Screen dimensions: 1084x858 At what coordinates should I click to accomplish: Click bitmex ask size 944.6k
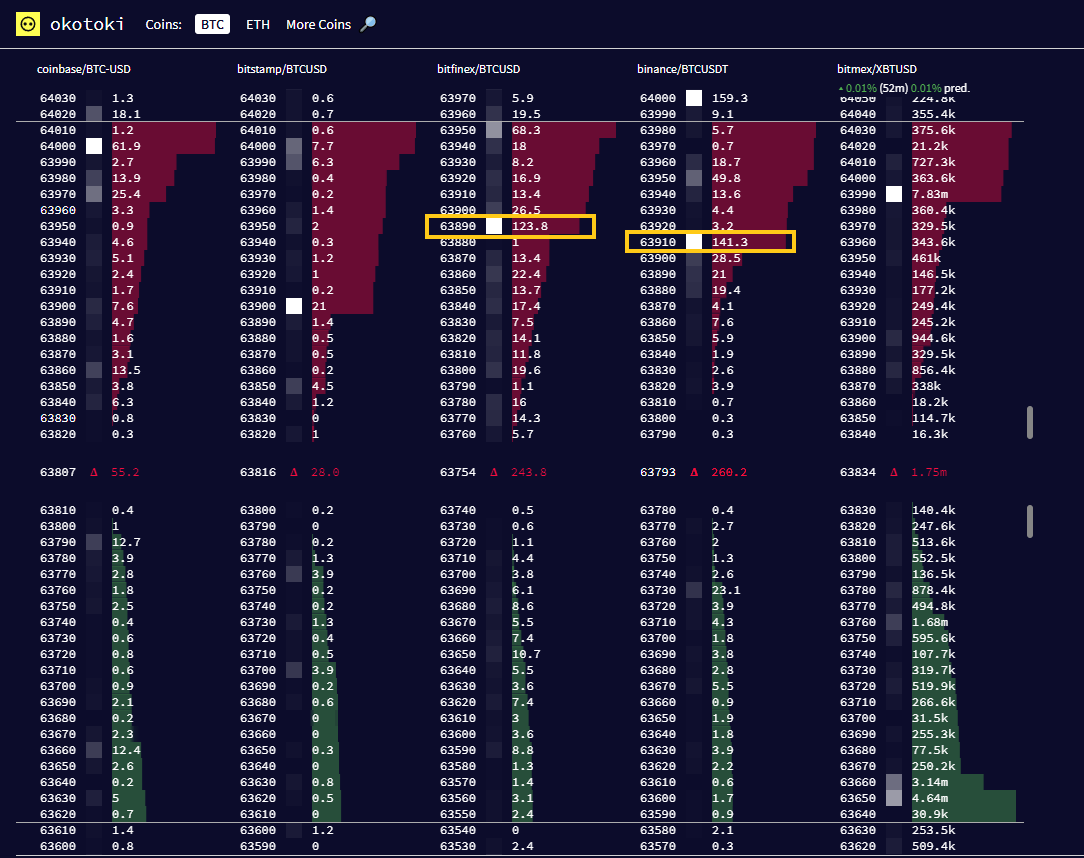[x=934, y=338]
